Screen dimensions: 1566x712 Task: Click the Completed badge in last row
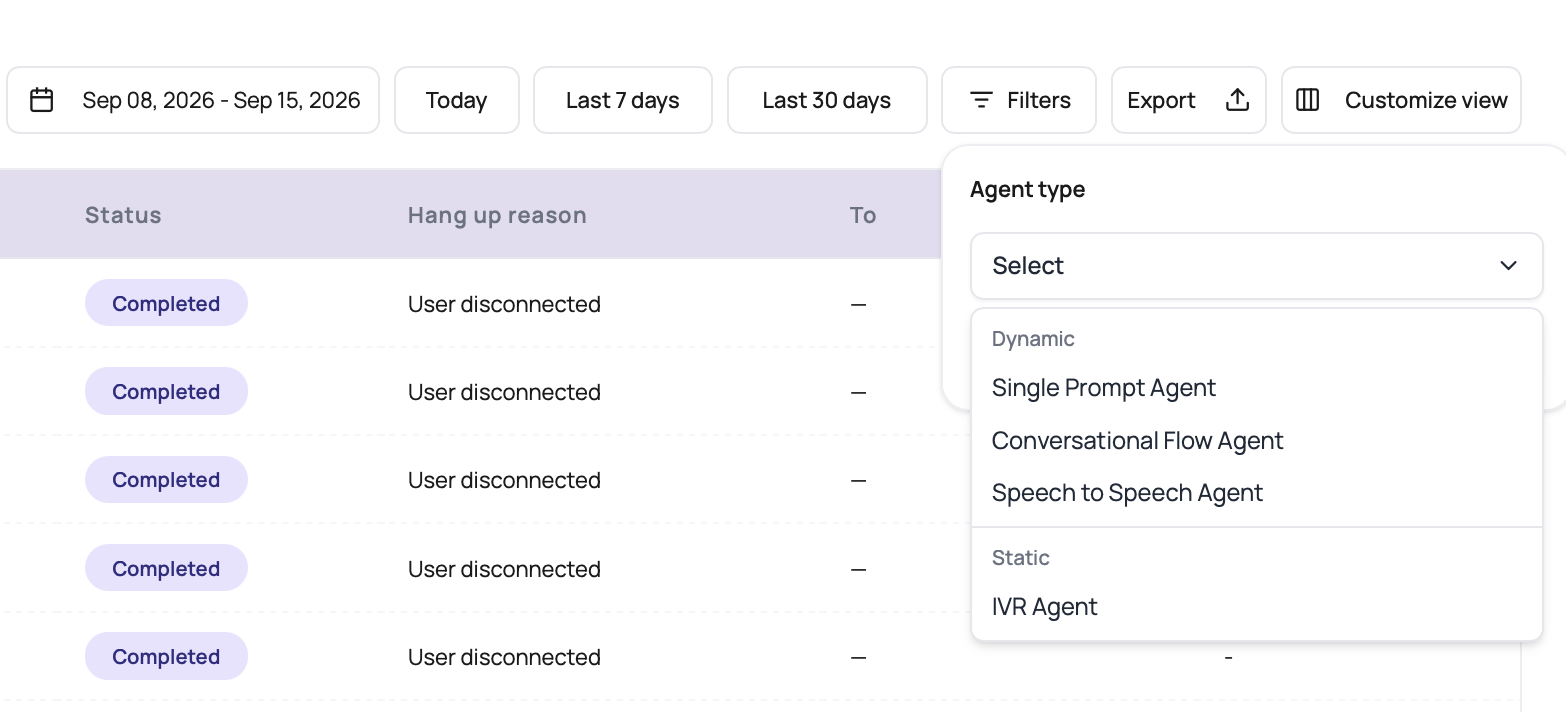tap(166, 657)
